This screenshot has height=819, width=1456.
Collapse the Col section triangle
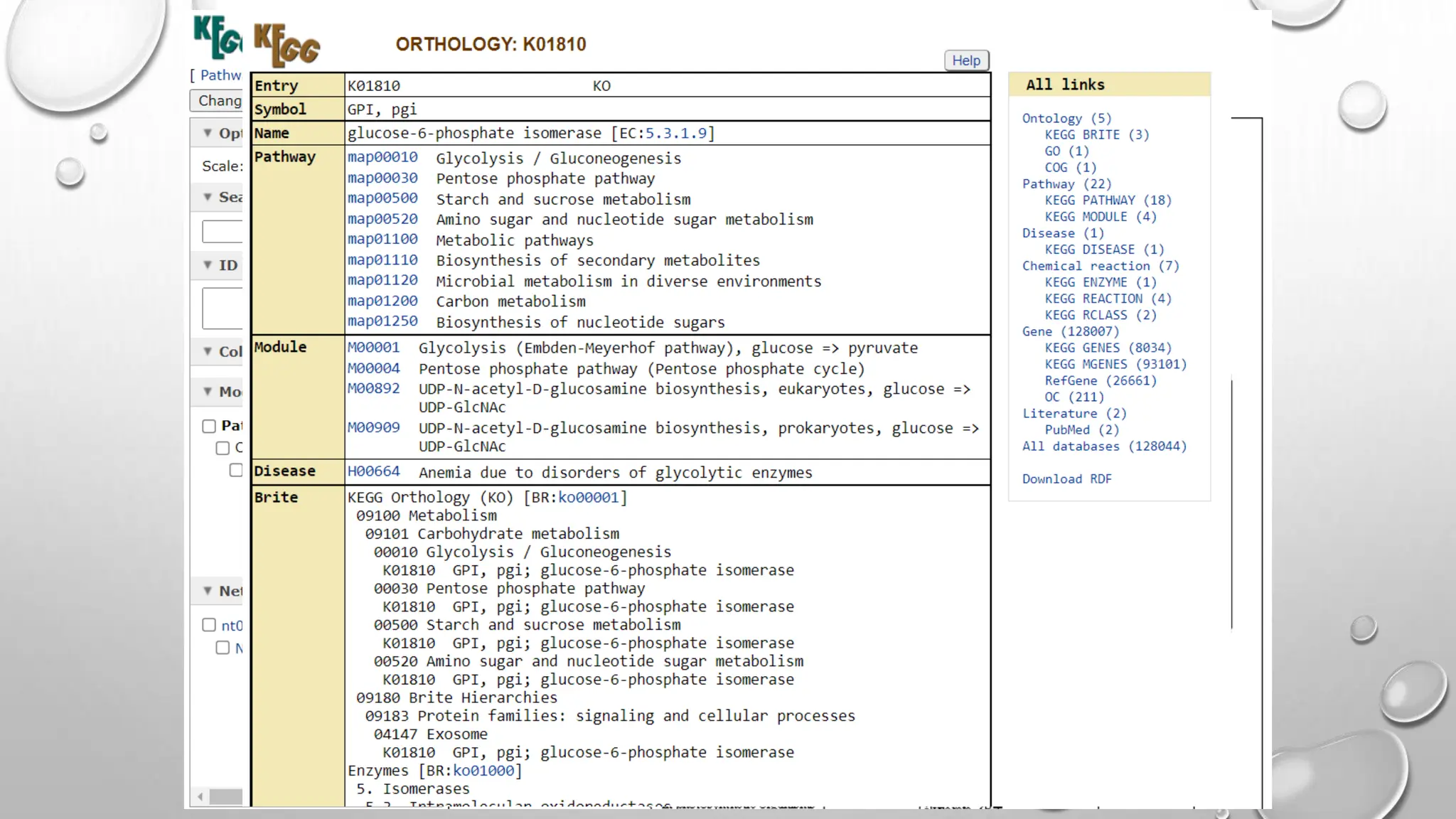[x=208, y=351]
